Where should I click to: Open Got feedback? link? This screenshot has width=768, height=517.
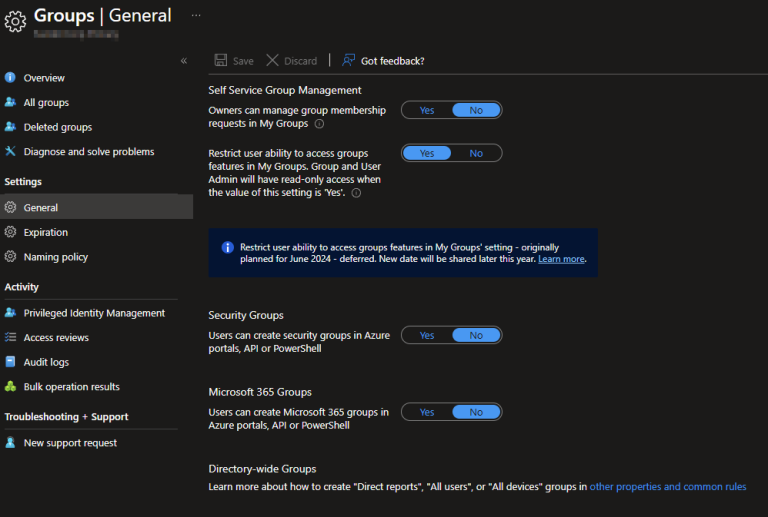click(392, 61)
